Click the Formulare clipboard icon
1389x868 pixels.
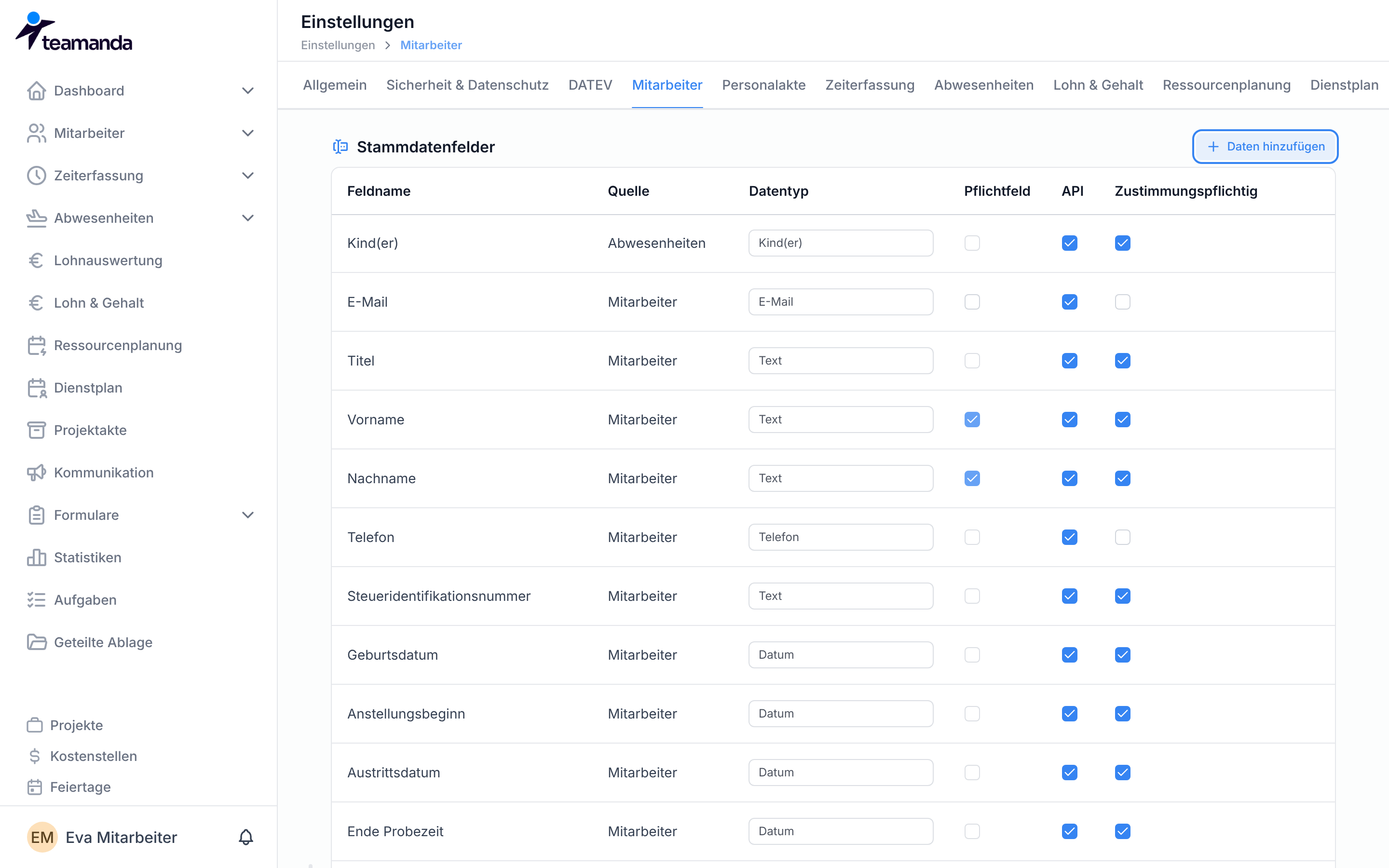tap(37, 515)
